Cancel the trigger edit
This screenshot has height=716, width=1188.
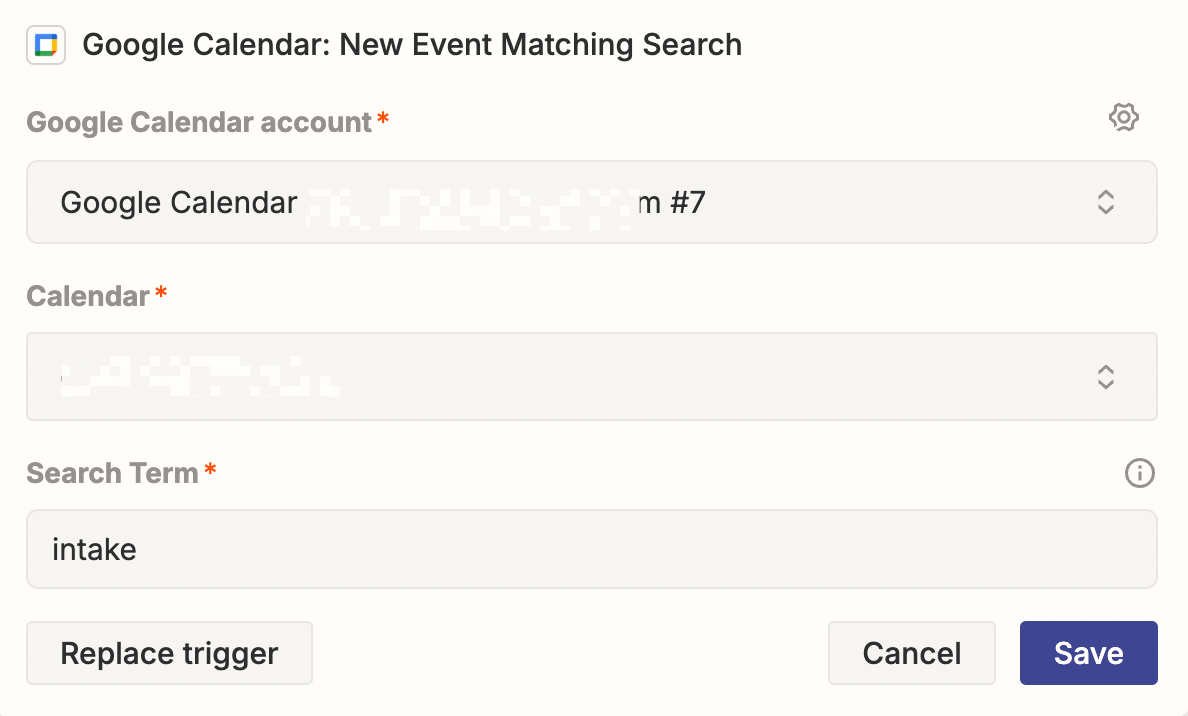coord(911,653)
